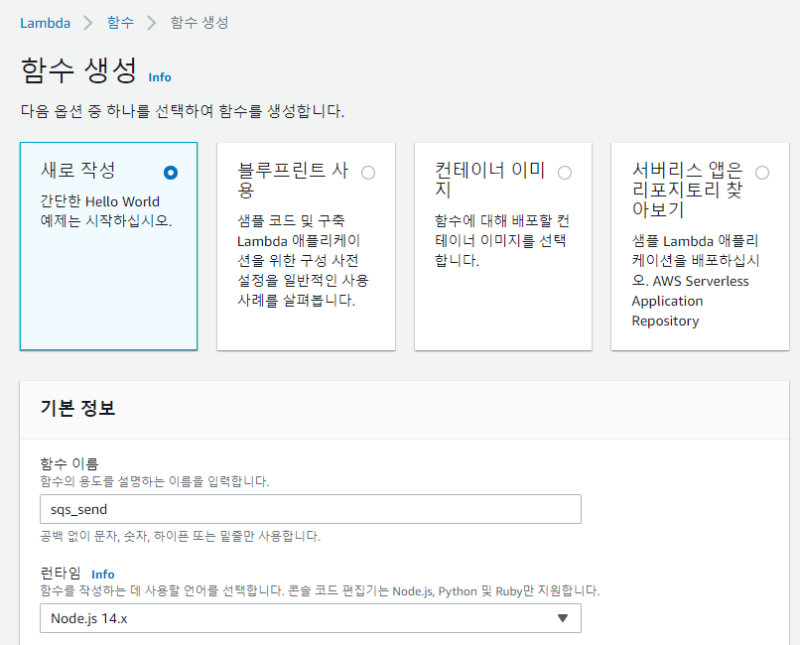Select the 컨테이너 이미지 radio button
This screenshot has height=645, width=800.
(565, 172)
